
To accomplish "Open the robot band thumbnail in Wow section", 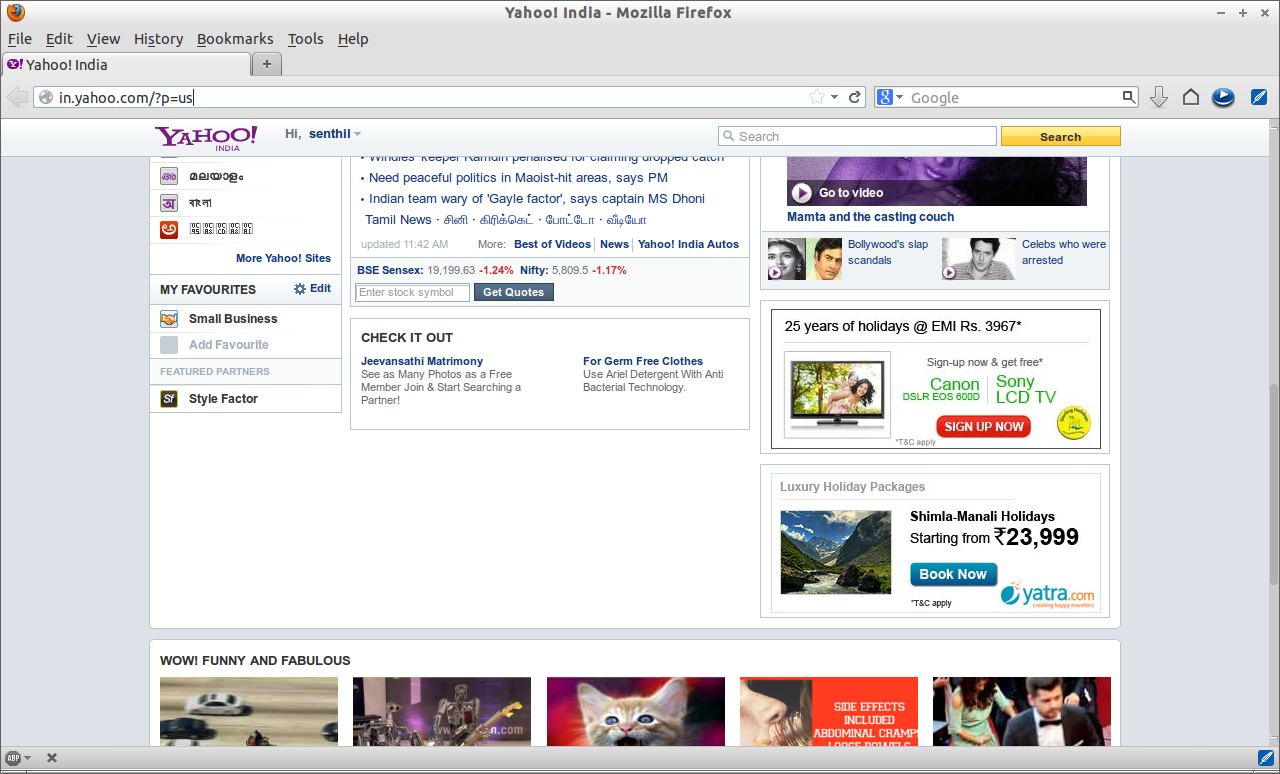I will coord(442,711).
